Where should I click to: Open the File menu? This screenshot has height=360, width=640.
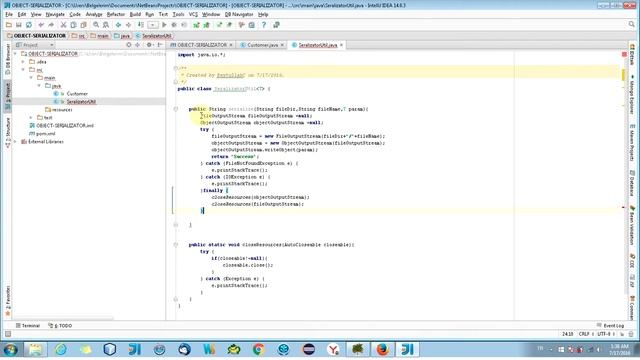(x=9, y=14)
